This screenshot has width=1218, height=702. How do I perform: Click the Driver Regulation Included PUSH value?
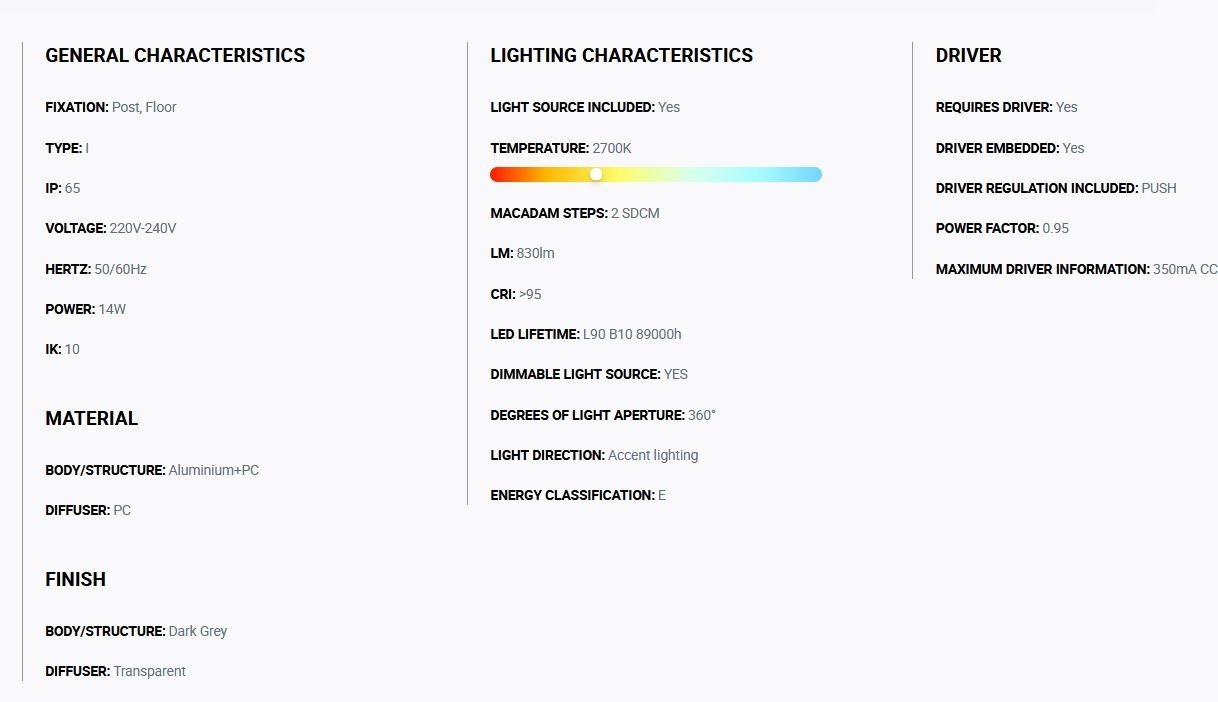1159,188
